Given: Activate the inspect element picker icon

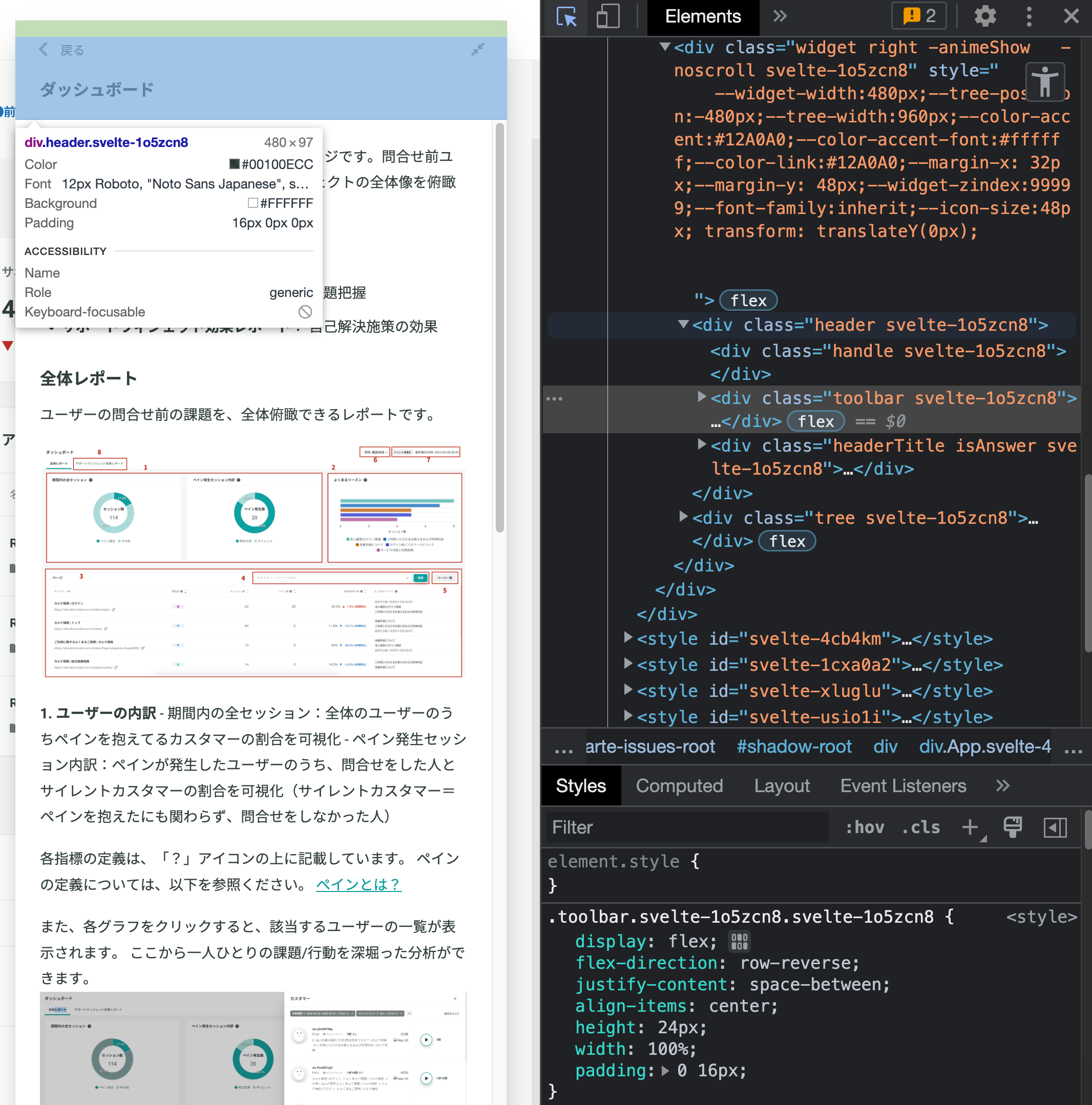Looking at the screenshot, I should point(566,16).
